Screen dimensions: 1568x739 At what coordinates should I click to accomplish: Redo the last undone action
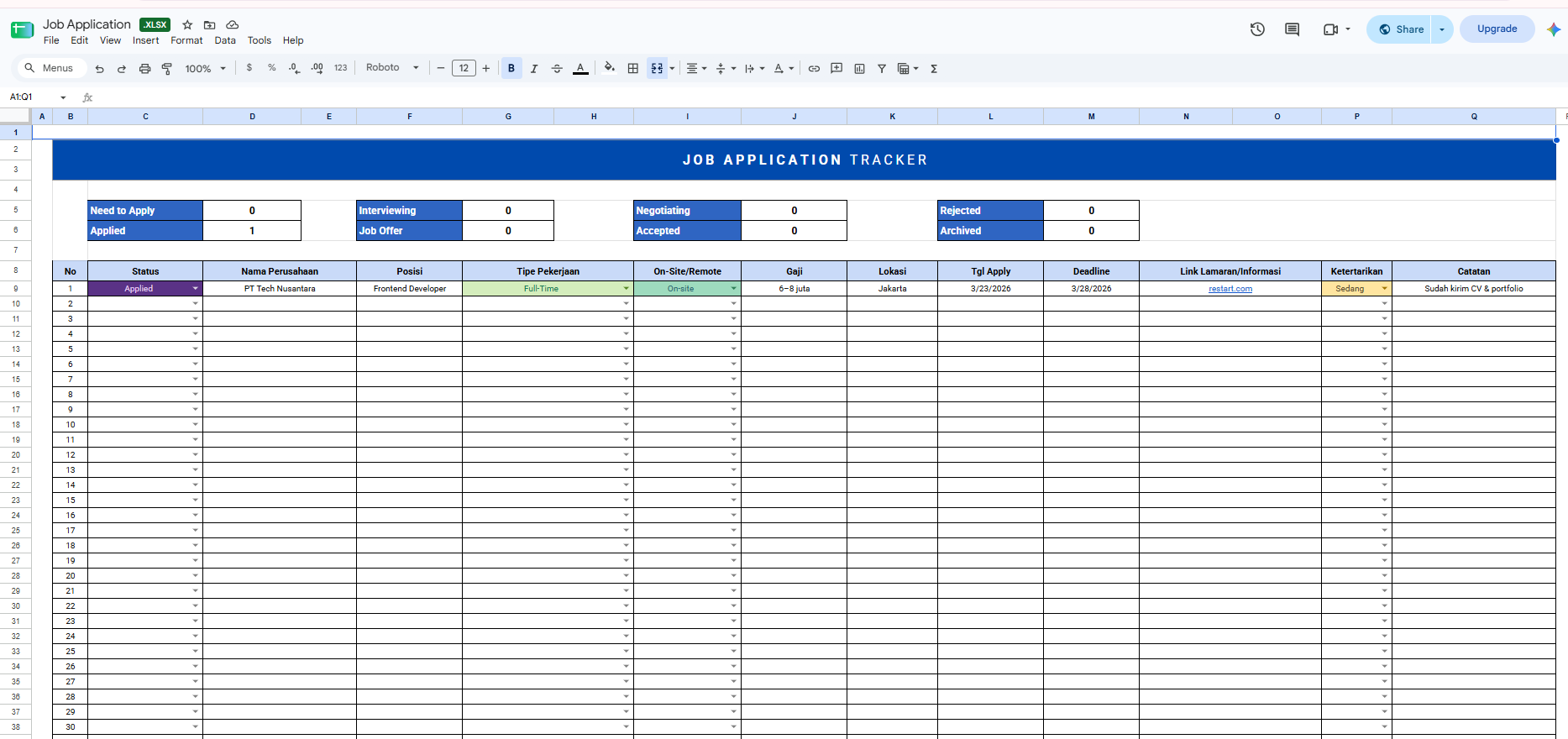tap(122, 69)
